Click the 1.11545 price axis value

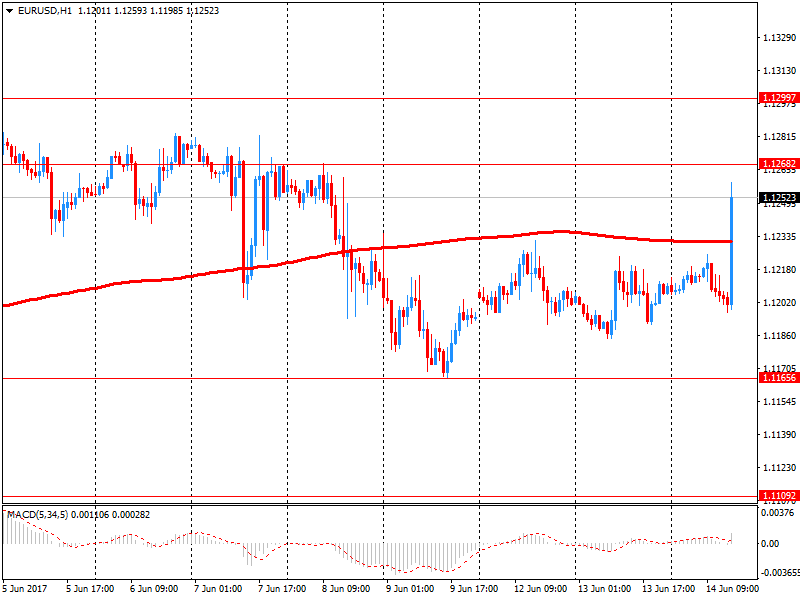point(779,402)
